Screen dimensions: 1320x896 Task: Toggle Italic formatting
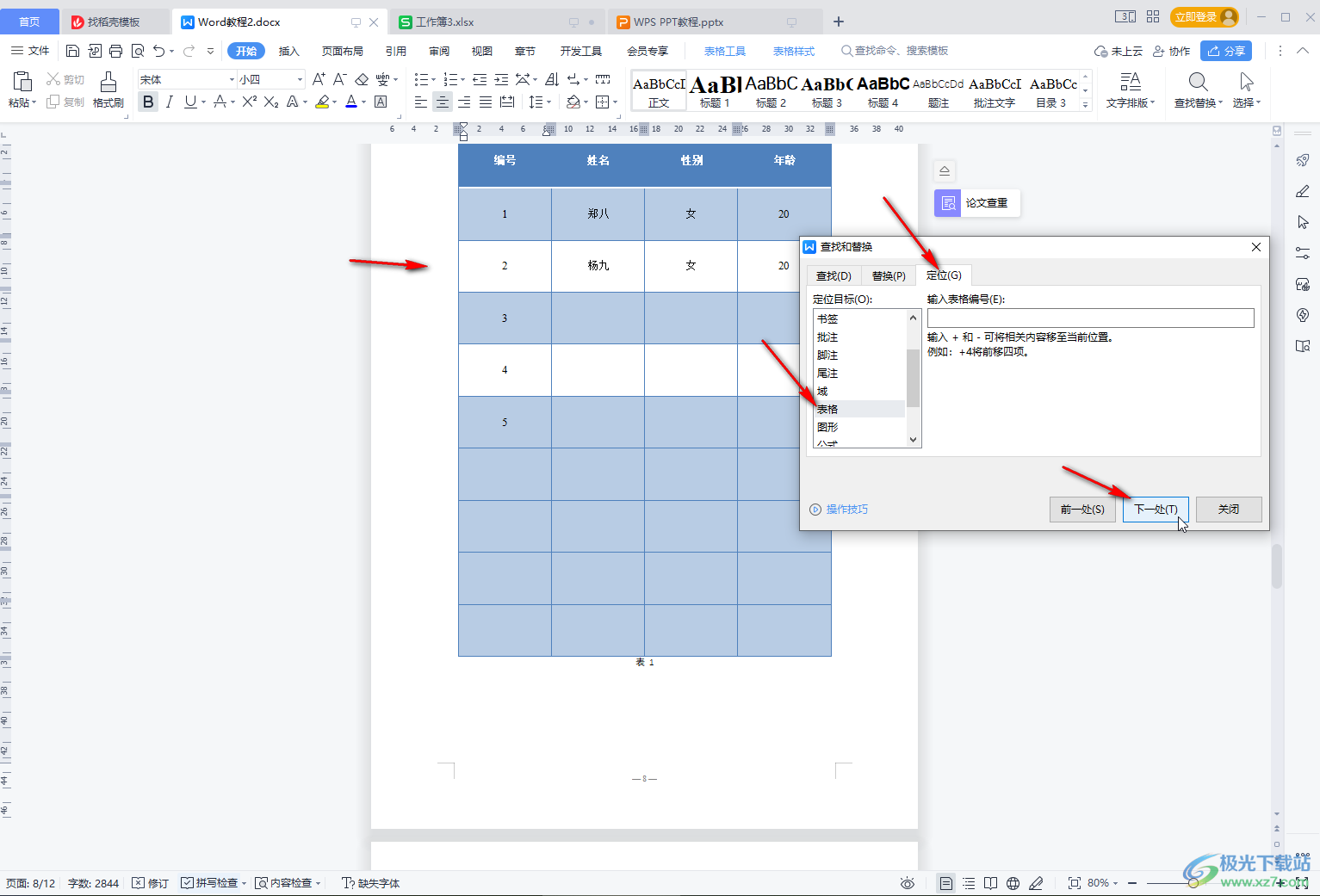click(170, 102)
